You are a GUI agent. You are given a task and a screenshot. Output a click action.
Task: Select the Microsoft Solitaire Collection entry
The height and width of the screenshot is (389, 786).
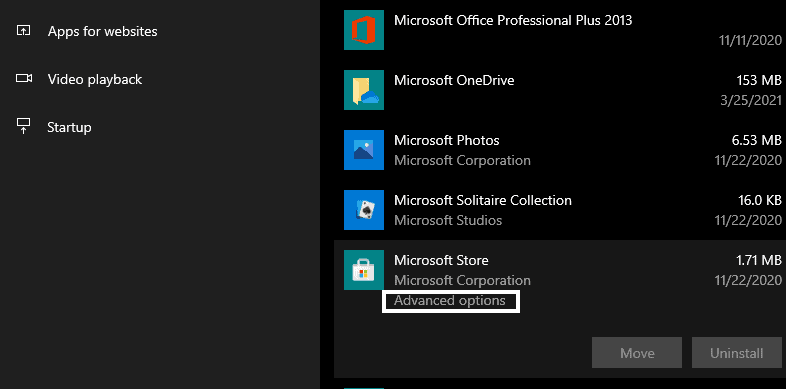pyautogui.click(x=560, y=210)
